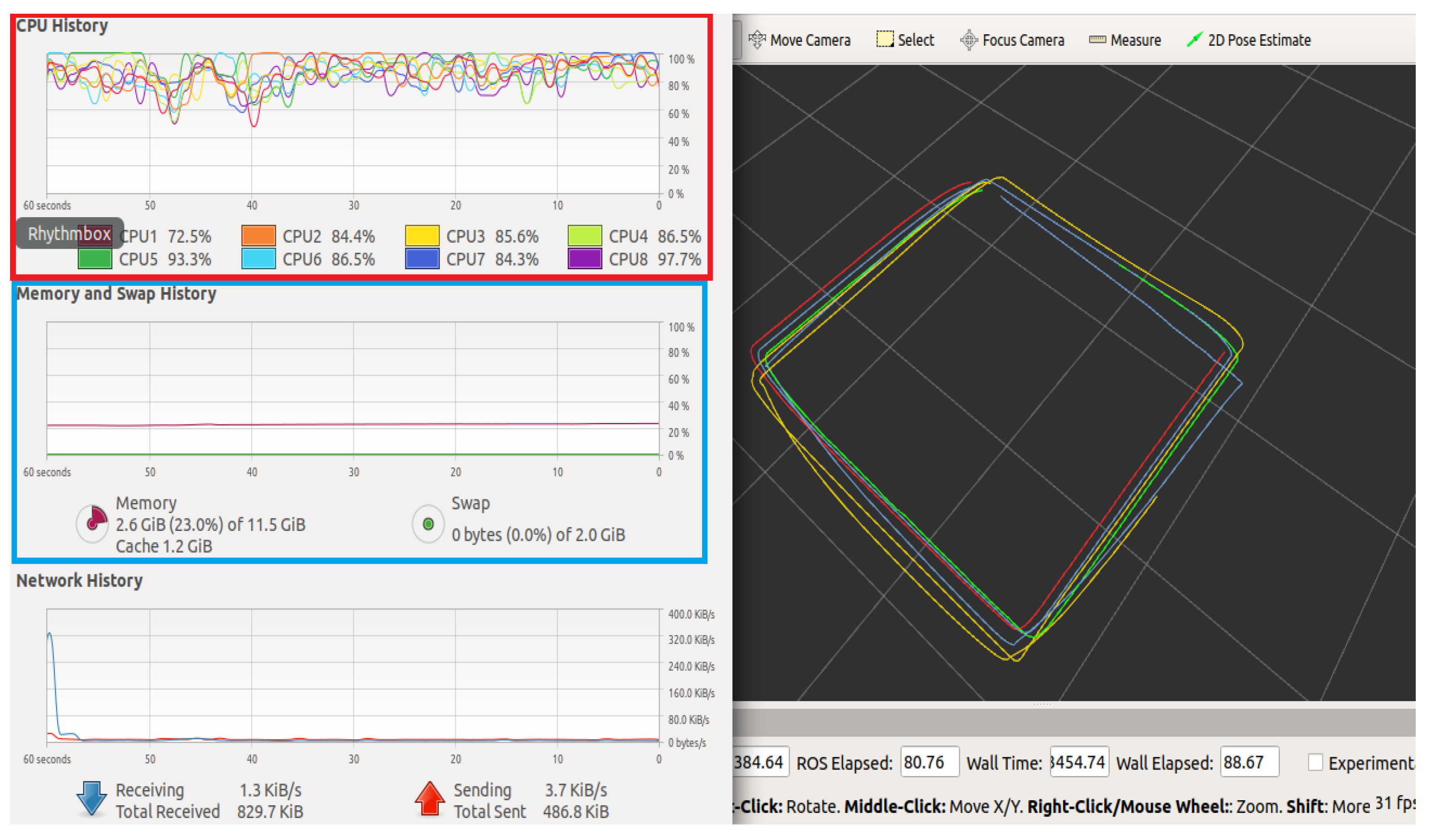Click the CPU1 usage value "72.5%"
This screenshot has height=840, width=1429.
tap(189, 236)
